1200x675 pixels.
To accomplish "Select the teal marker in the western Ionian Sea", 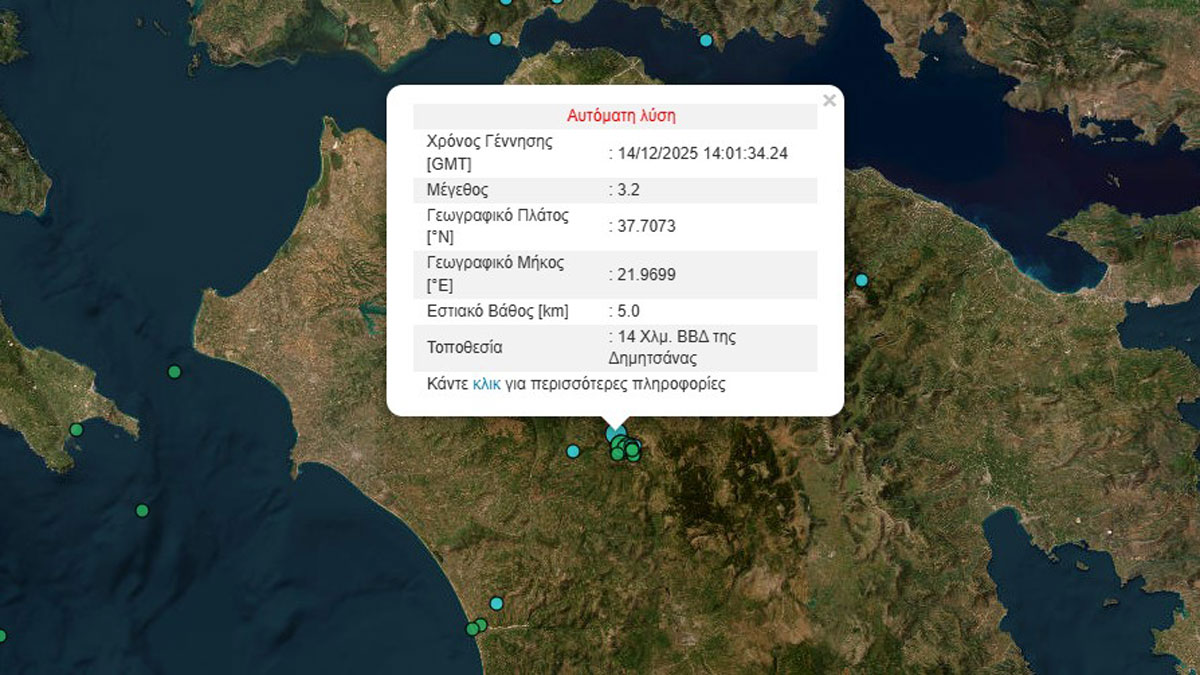I will pyautogui.click(x=174, y=371).
